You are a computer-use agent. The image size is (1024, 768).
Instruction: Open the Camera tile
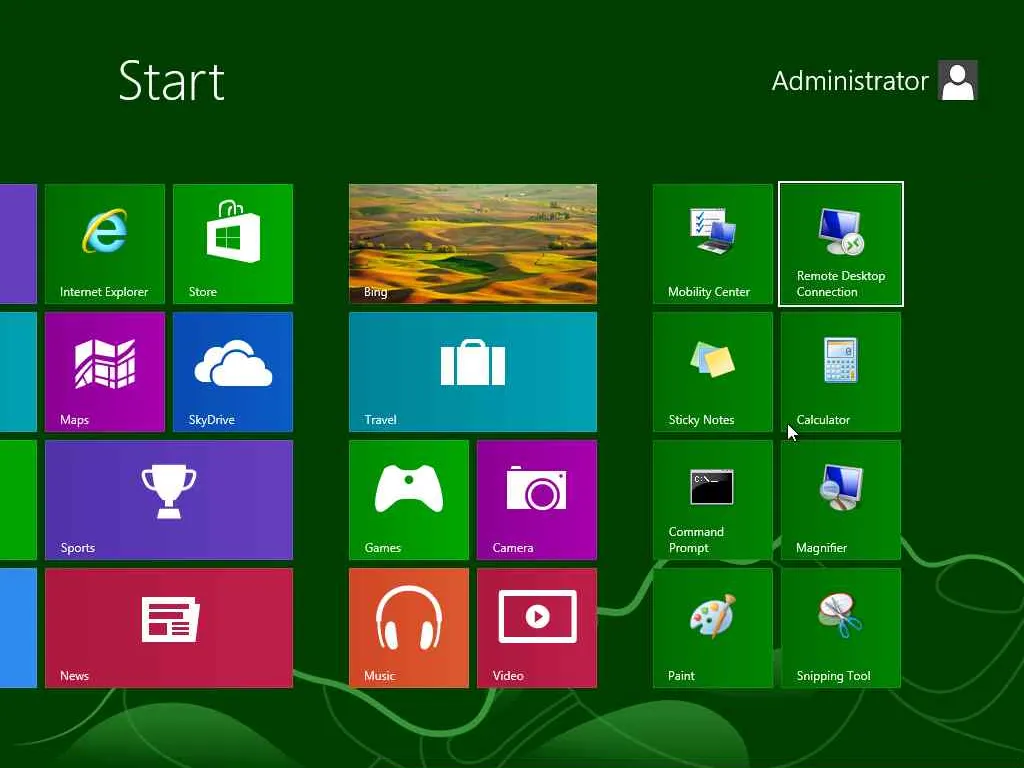[x=537, y=500]
